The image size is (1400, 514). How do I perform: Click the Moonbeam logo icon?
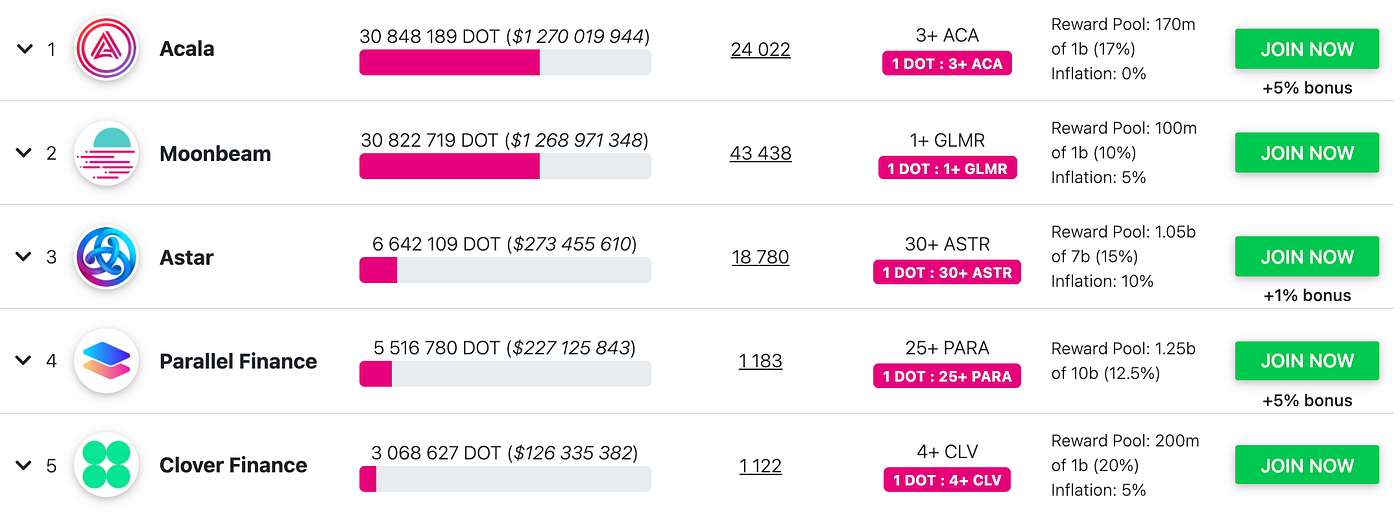pyautogui.click(x=105, y=153)
